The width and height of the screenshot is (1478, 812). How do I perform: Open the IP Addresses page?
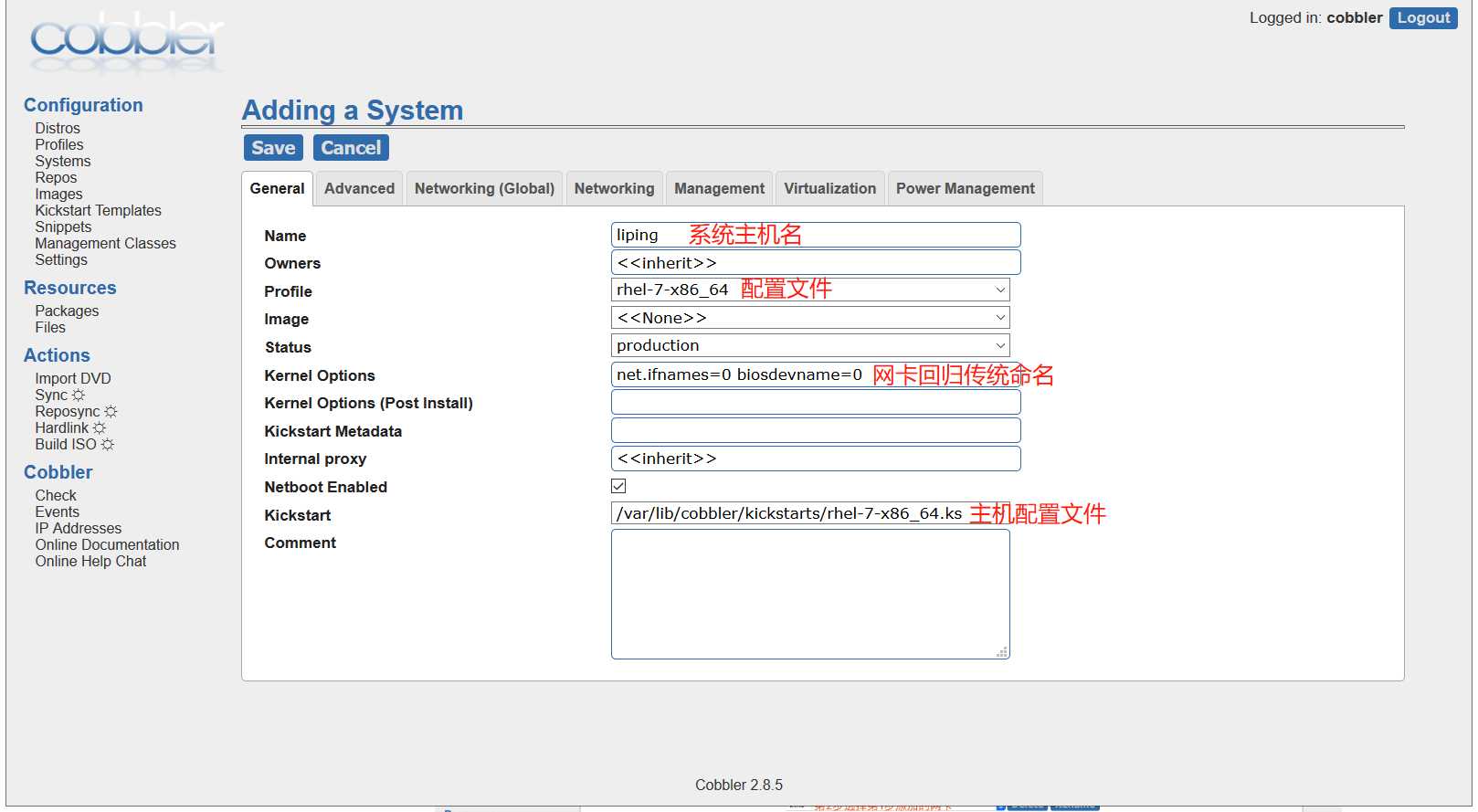78,528
